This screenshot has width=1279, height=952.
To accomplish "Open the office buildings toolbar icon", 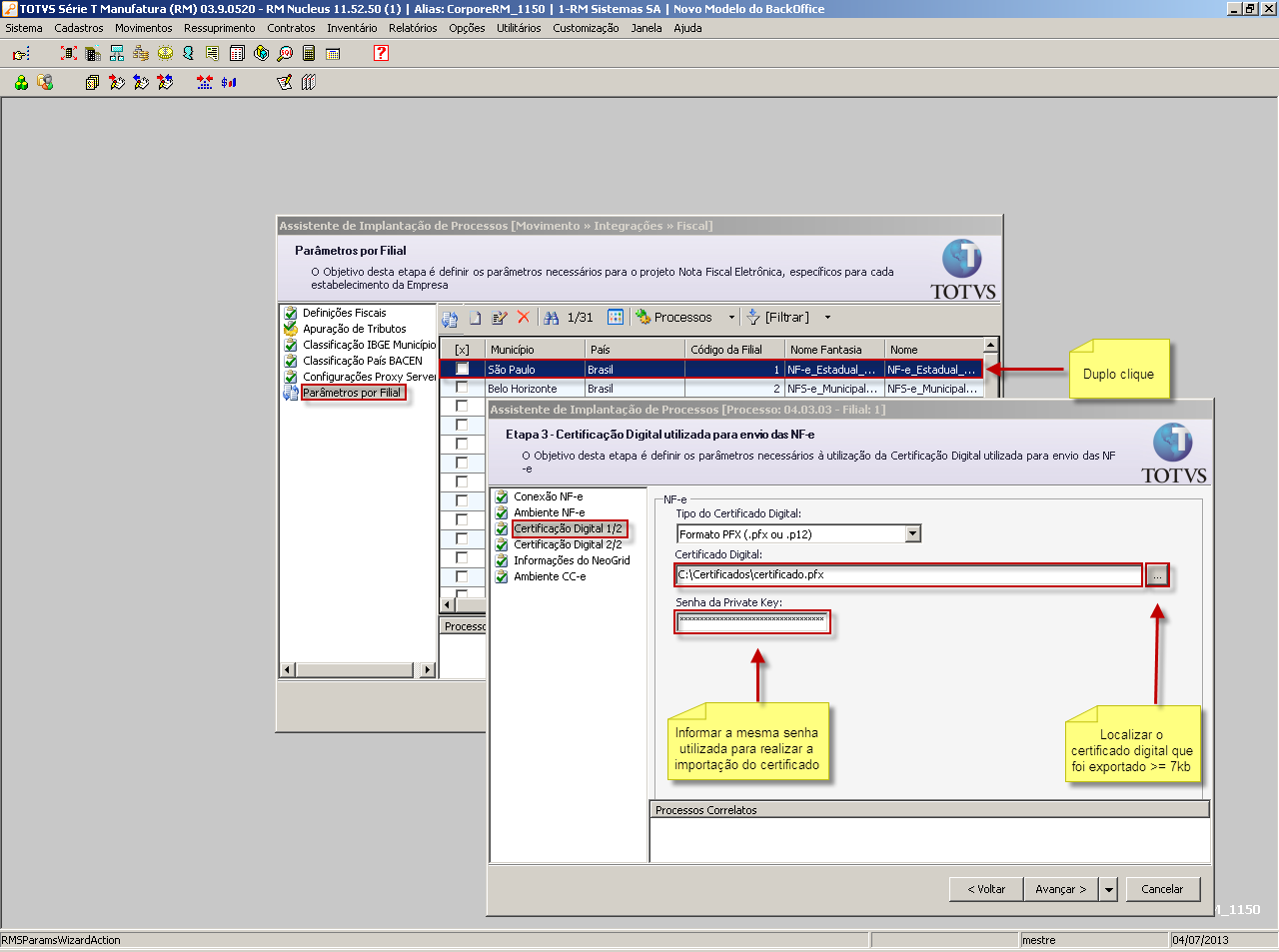I will [93, 53].
